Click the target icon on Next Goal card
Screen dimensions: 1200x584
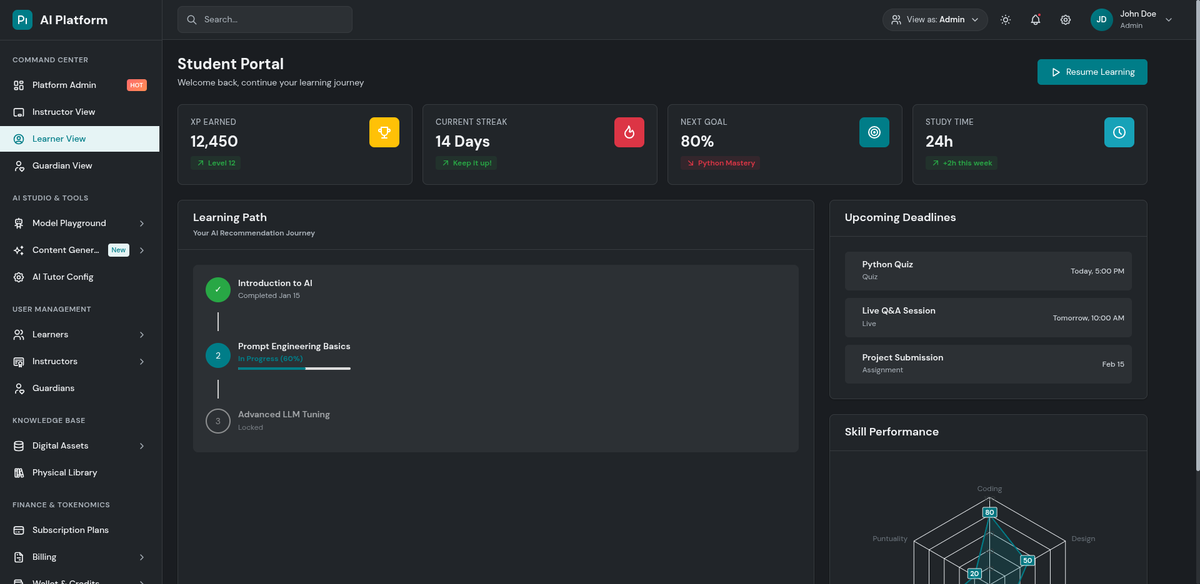874,131
